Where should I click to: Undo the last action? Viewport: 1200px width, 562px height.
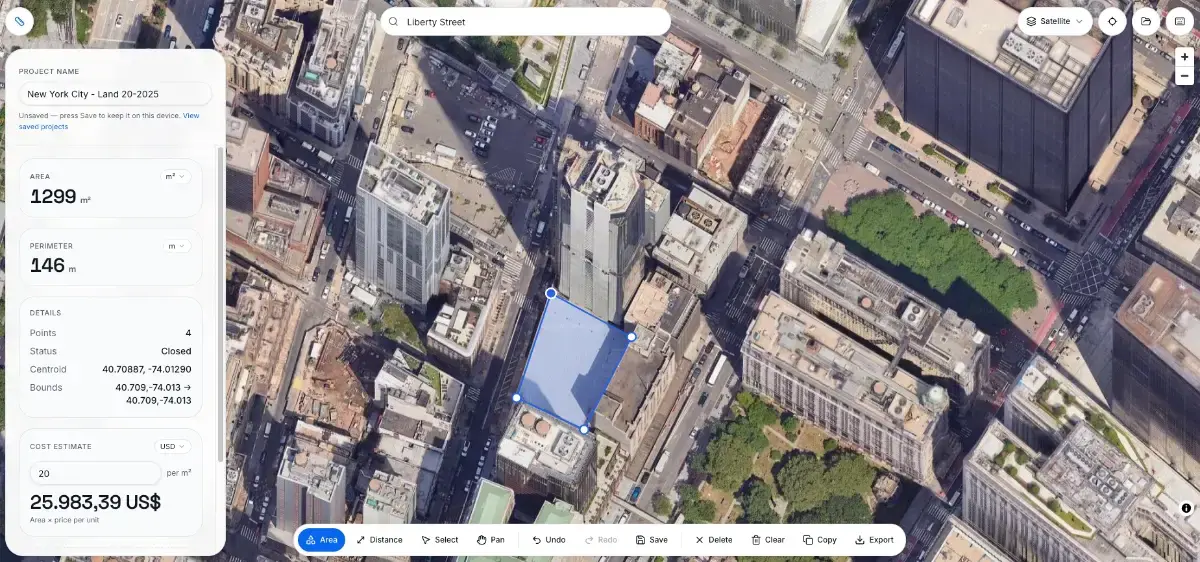(549, 540)
